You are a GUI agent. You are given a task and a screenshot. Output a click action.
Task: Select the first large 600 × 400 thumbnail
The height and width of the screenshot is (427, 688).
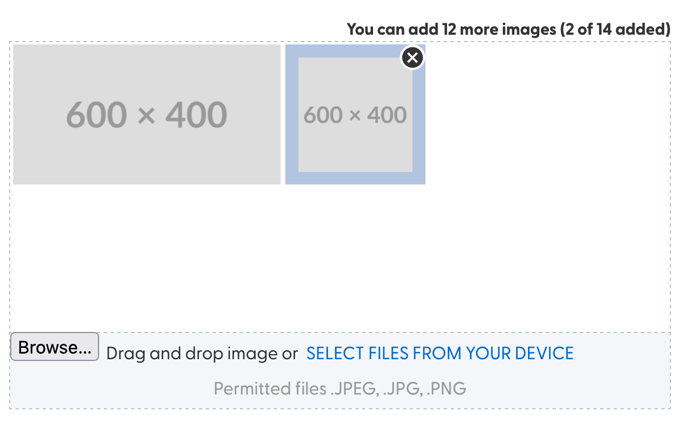click(146, 114)
